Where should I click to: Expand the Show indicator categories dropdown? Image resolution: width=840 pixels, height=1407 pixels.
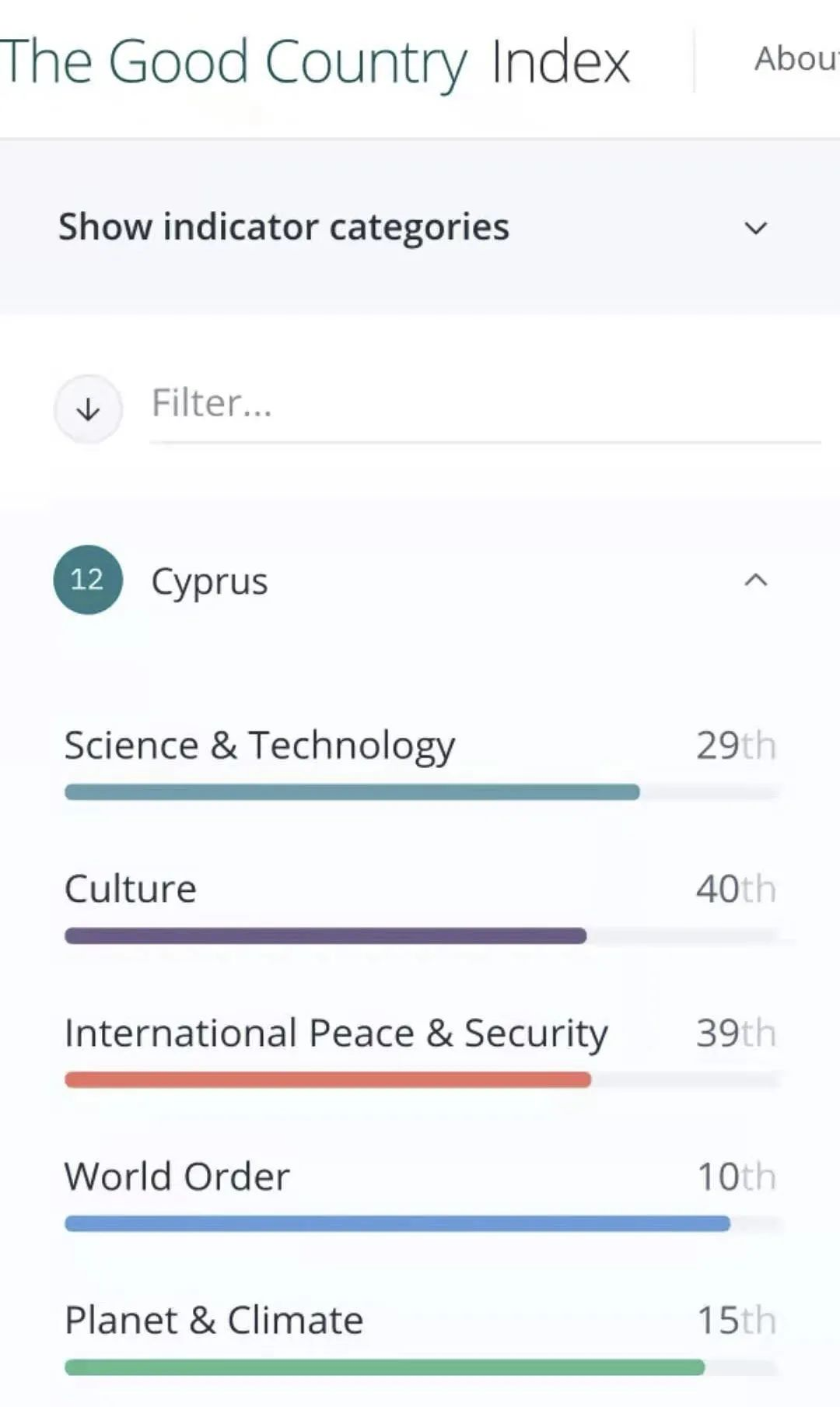tap(756, 228)
